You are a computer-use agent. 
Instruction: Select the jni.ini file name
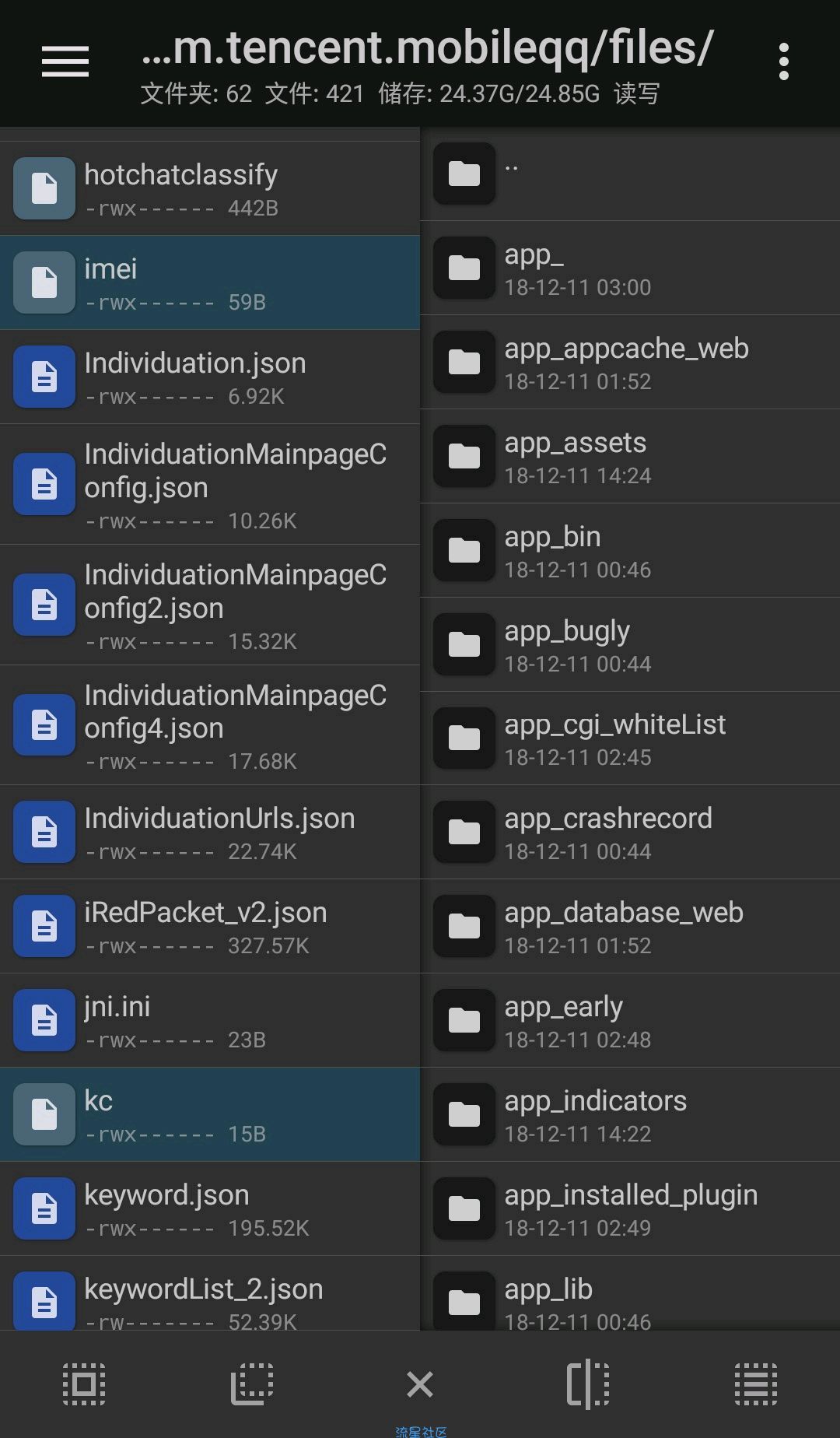(117, 1007)
